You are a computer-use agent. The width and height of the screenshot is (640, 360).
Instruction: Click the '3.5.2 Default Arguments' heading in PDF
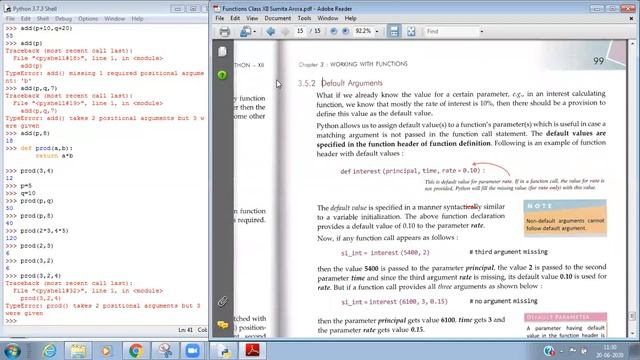[x=340, y=83]
